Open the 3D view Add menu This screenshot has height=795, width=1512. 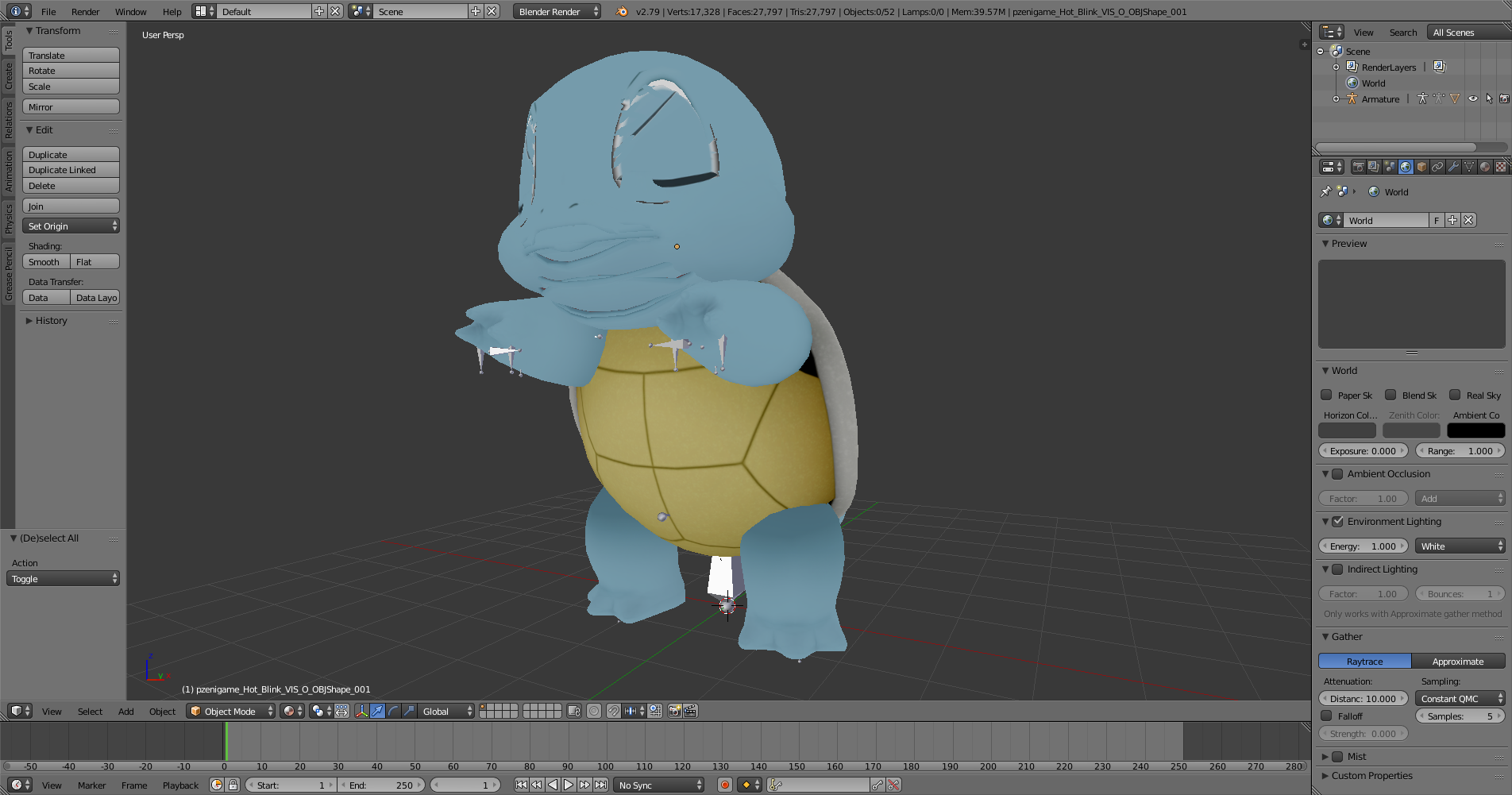click(126, 711)
